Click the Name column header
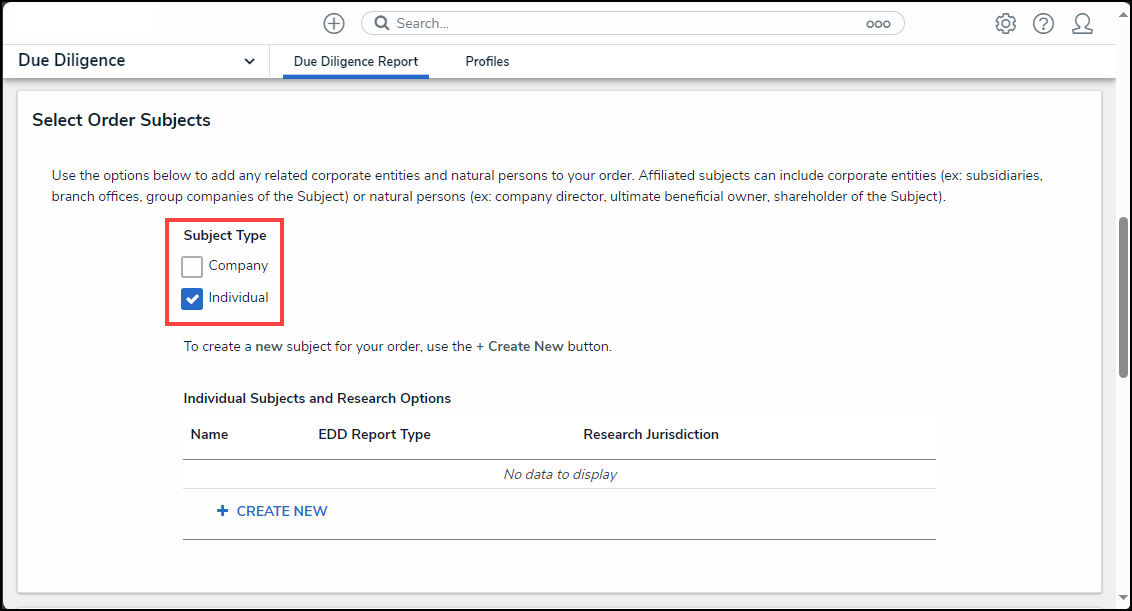Image resolution: width=1132 pixels, height=611 pixels. pos(209,434)
